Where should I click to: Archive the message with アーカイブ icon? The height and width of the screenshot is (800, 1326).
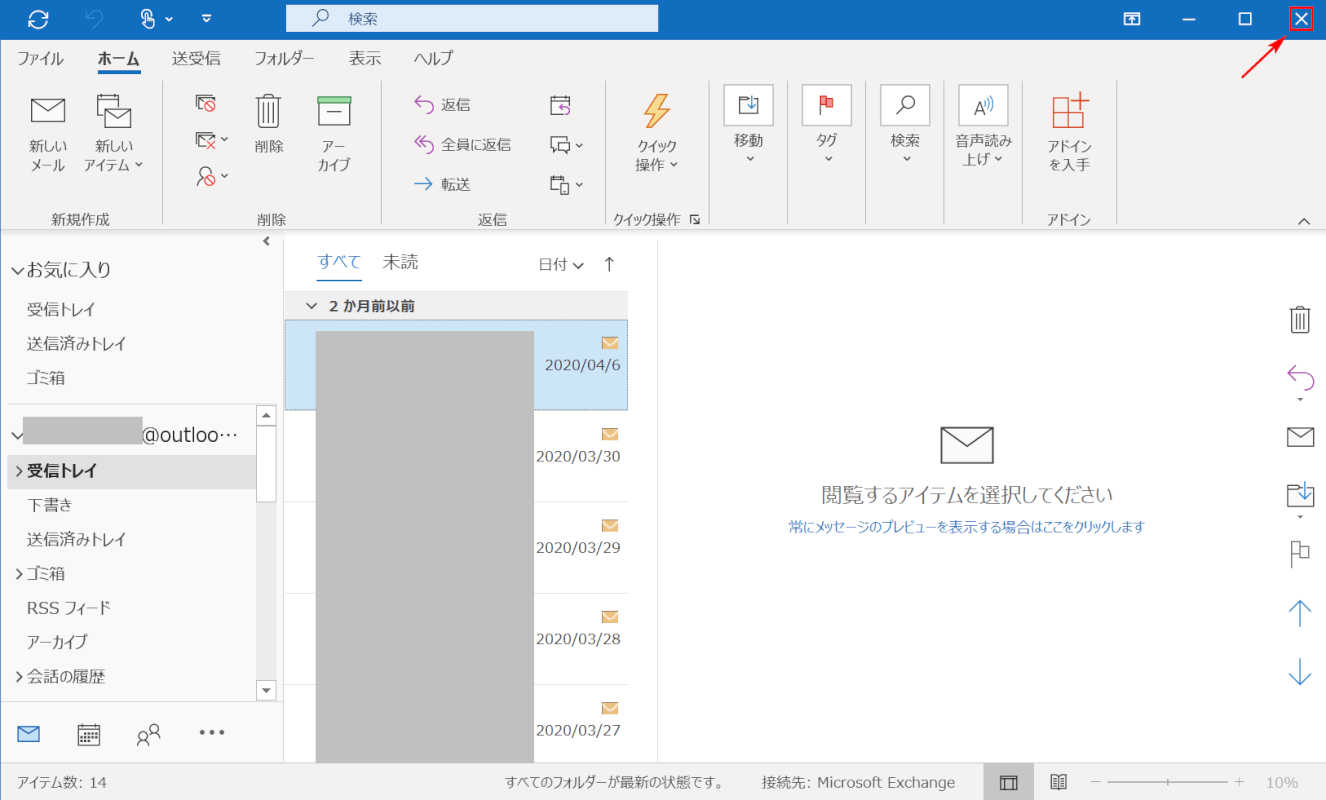tap(334, 111)
